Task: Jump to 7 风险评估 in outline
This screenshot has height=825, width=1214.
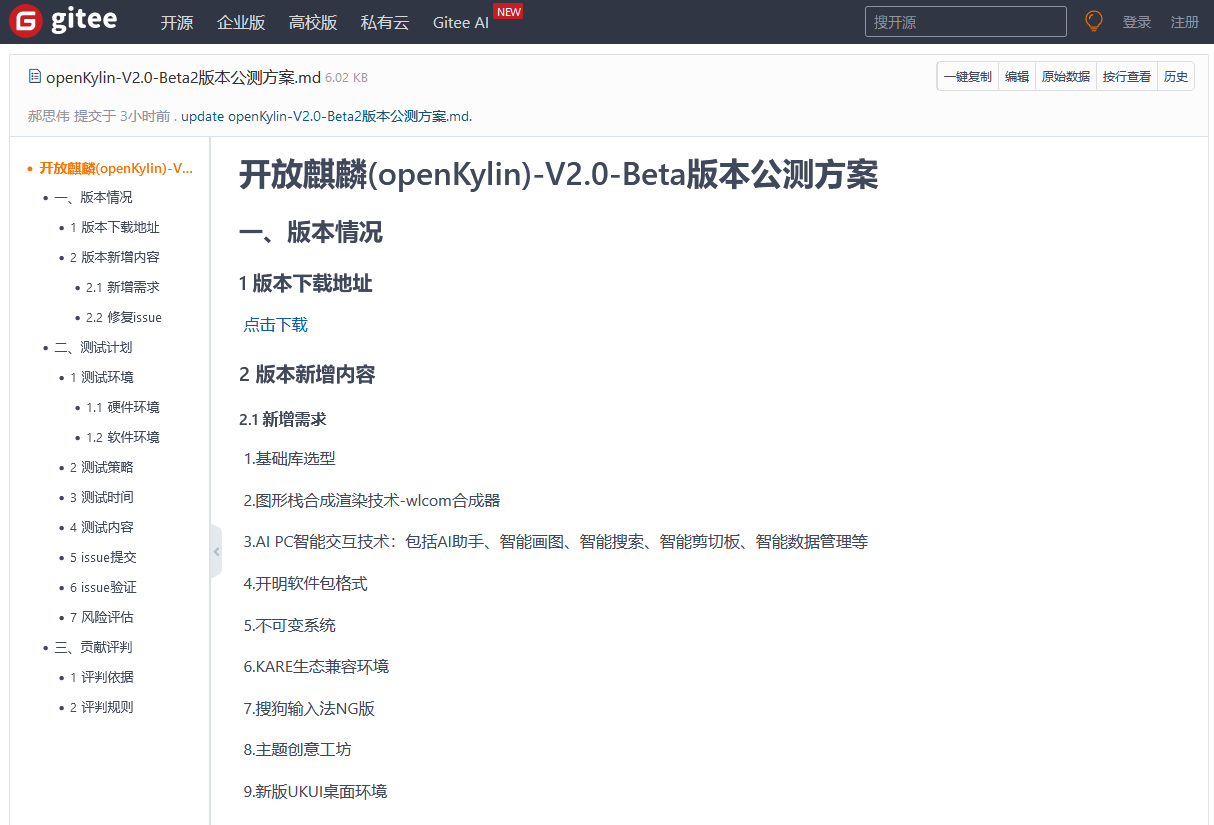Action: (x=102, y=617)
